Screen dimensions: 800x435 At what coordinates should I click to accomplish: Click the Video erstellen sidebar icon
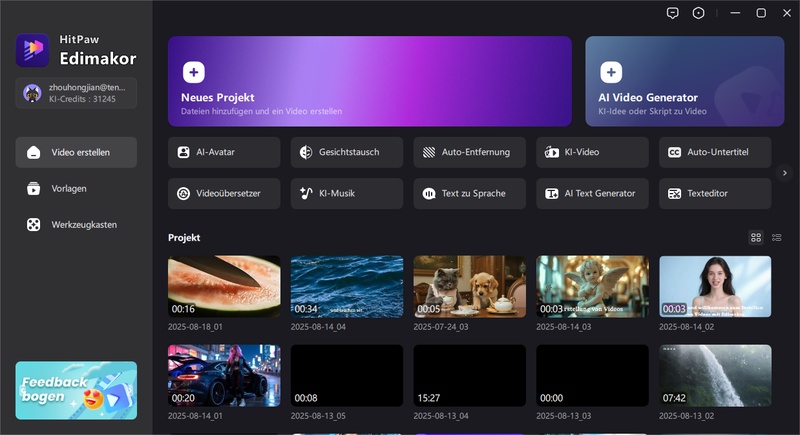pyautogui.click(x=34, y=152)
